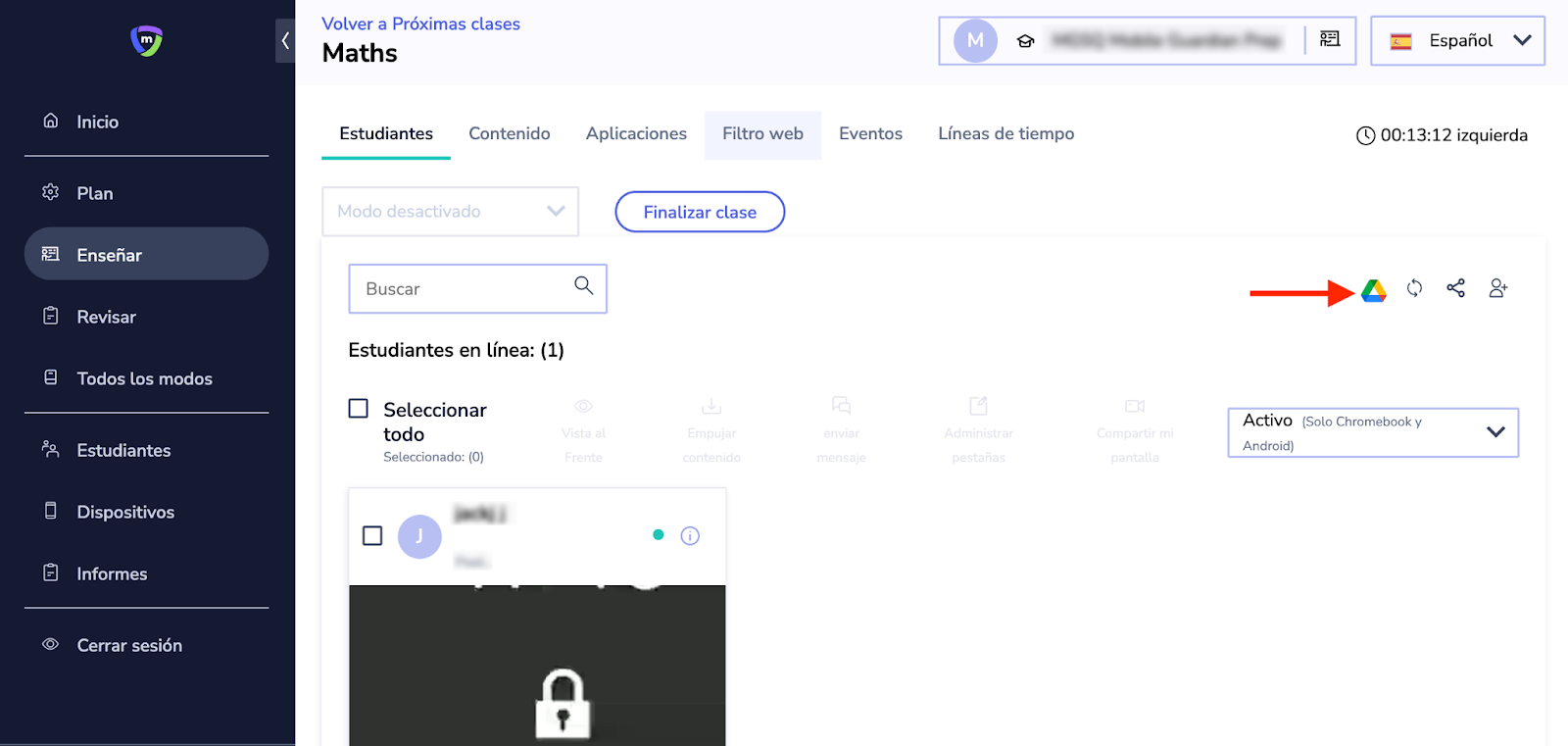Click the share icon
The height and width of the screenshot is (746, 1568).
1455,288
